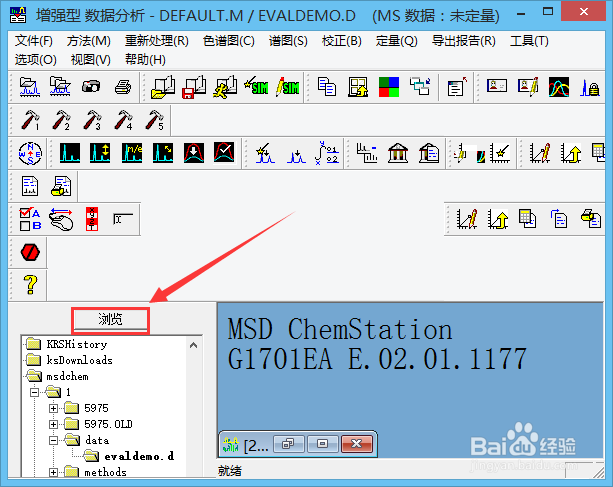Click the library building icon

click(x=398, y=153)
